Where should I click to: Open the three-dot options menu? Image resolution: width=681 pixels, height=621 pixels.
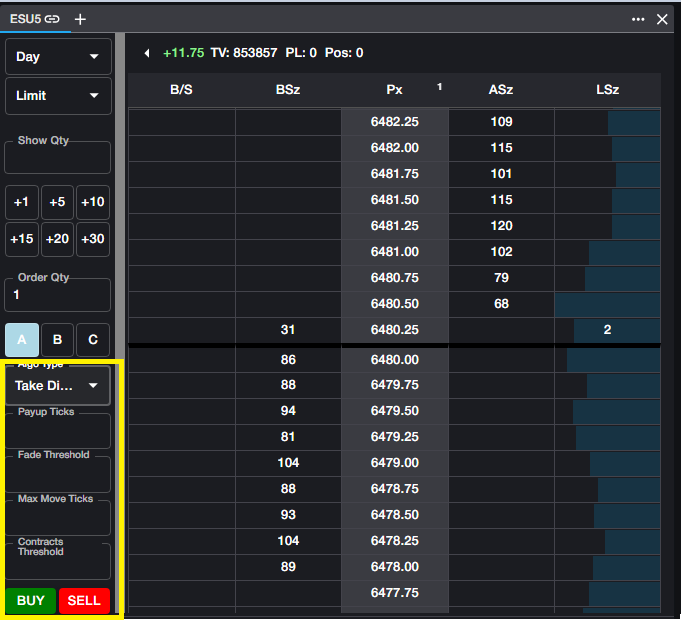638,19
